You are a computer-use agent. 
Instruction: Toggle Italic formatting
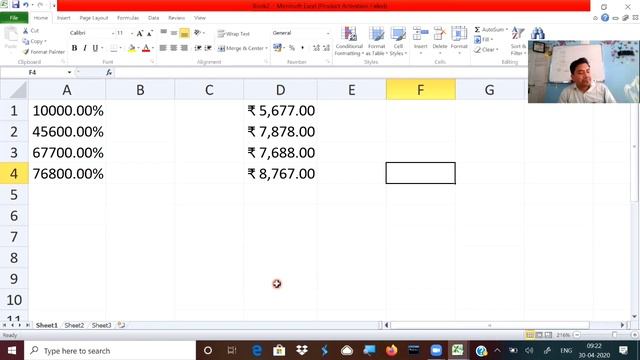(85, 48)
